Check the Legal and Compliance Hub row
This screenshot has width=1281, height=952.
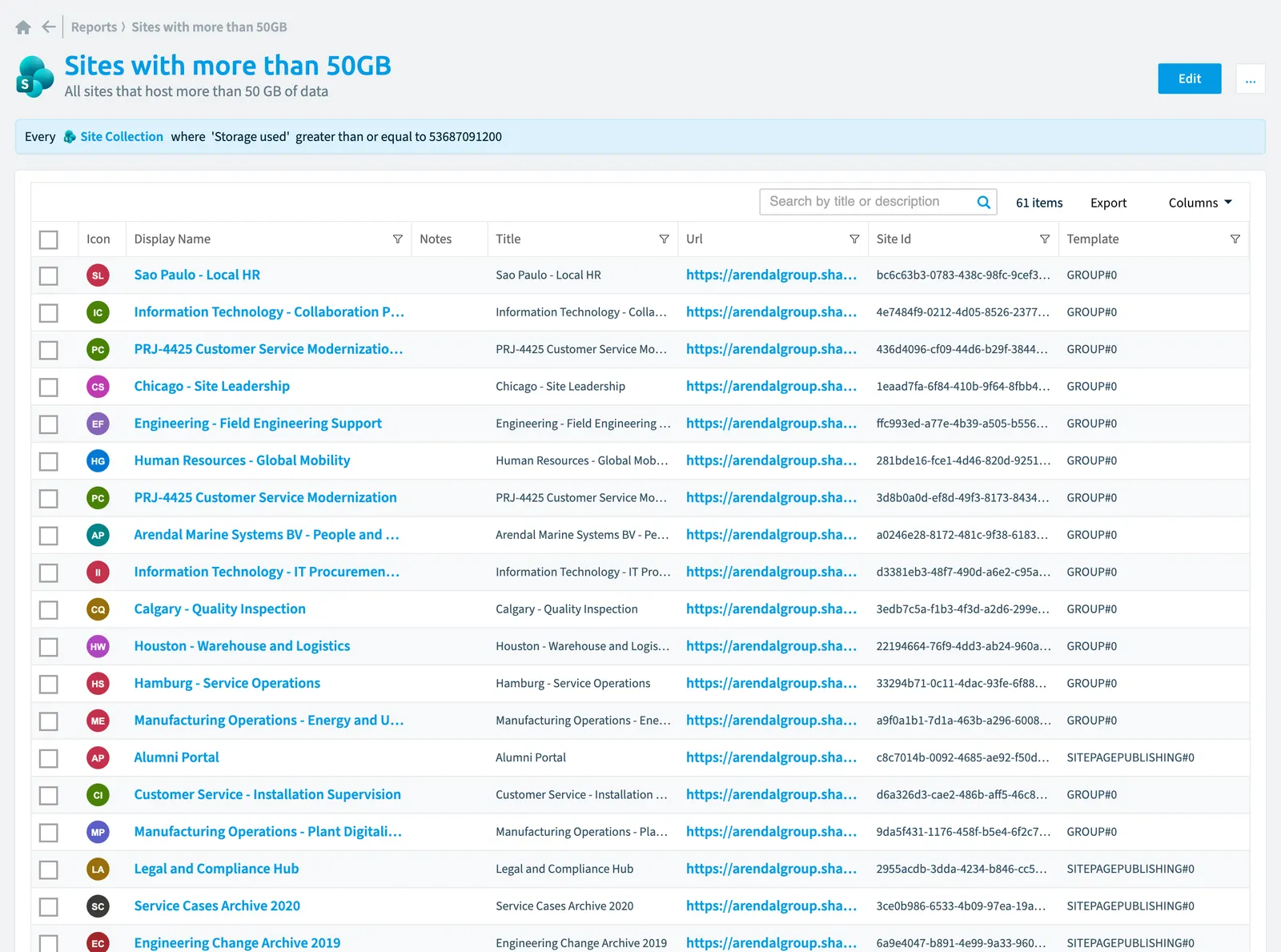[49, 870]
